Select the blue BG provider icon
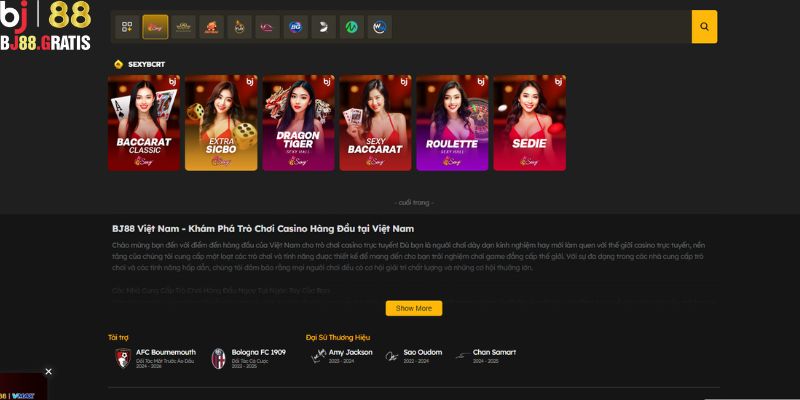800x400 pixels. click(295, 27)
